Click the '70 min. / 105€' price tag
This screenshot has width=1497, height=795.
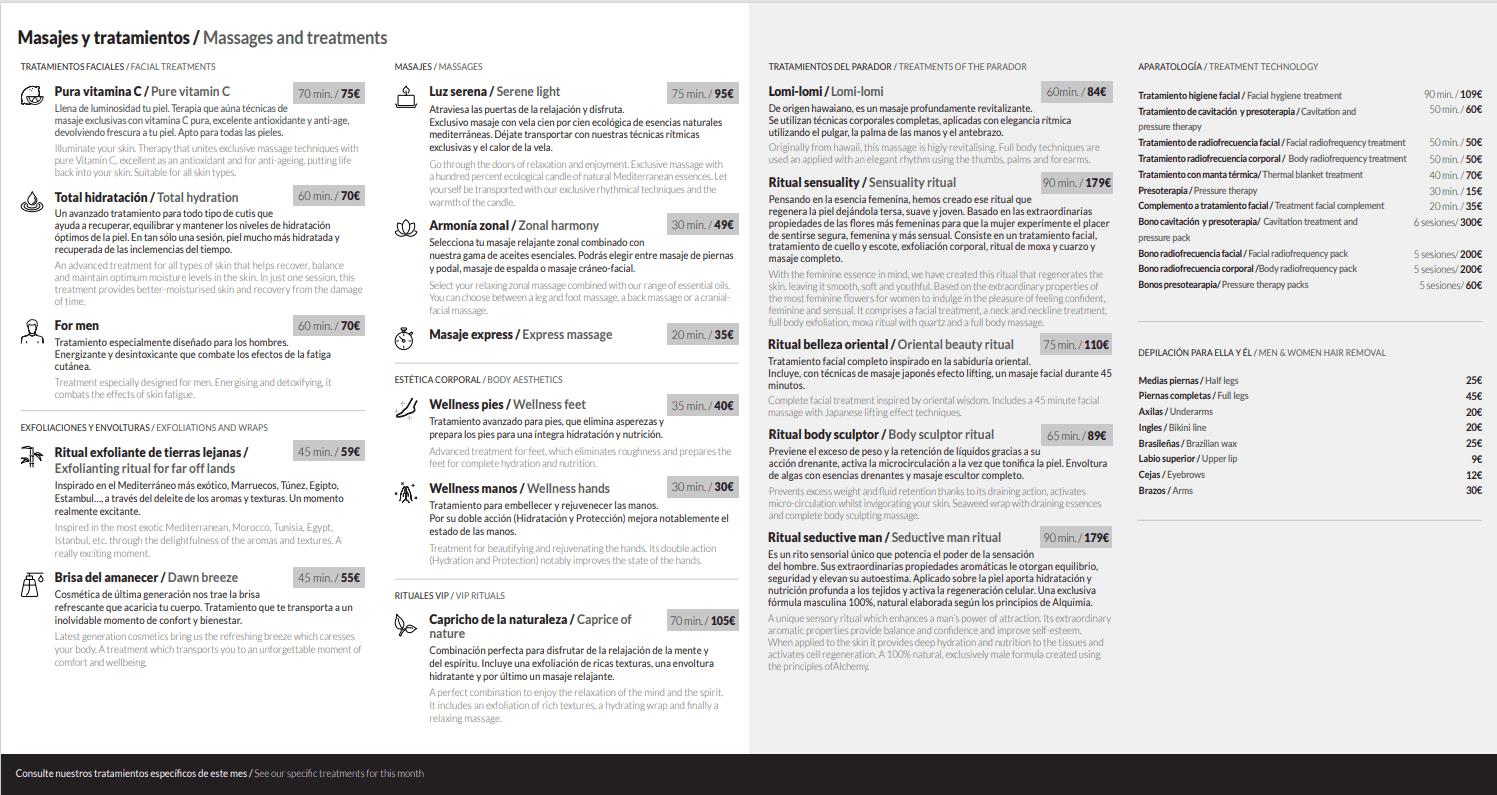pos(703,621)
